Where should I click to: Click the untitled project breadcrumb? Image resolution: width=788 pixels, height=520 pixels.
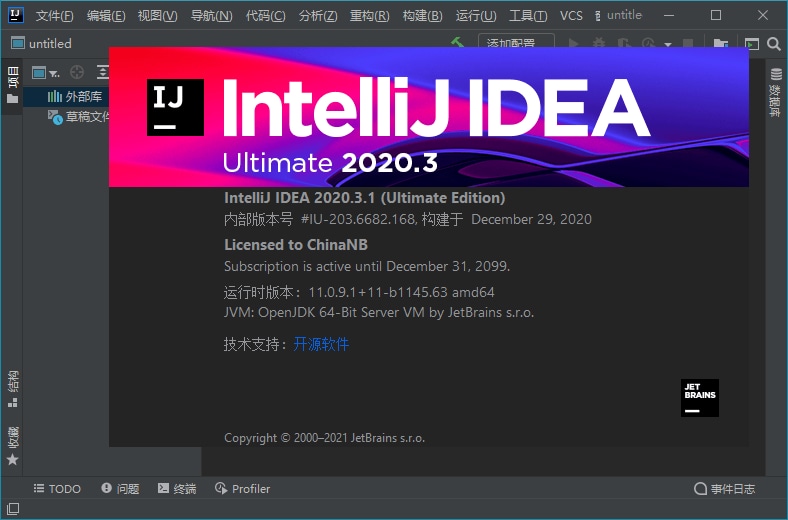pyautogui.click(x=42, y=44)
